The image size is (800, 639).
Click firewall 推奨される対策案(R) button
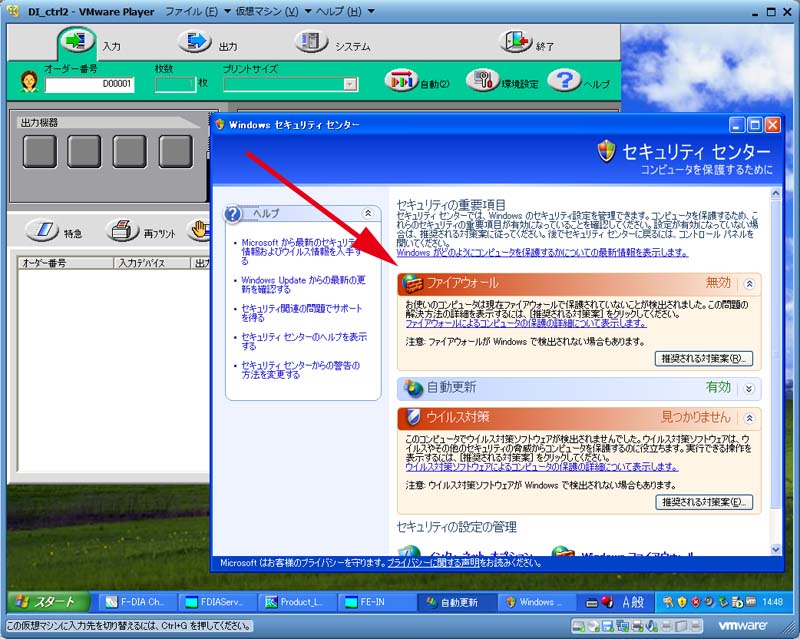(704, 359)
